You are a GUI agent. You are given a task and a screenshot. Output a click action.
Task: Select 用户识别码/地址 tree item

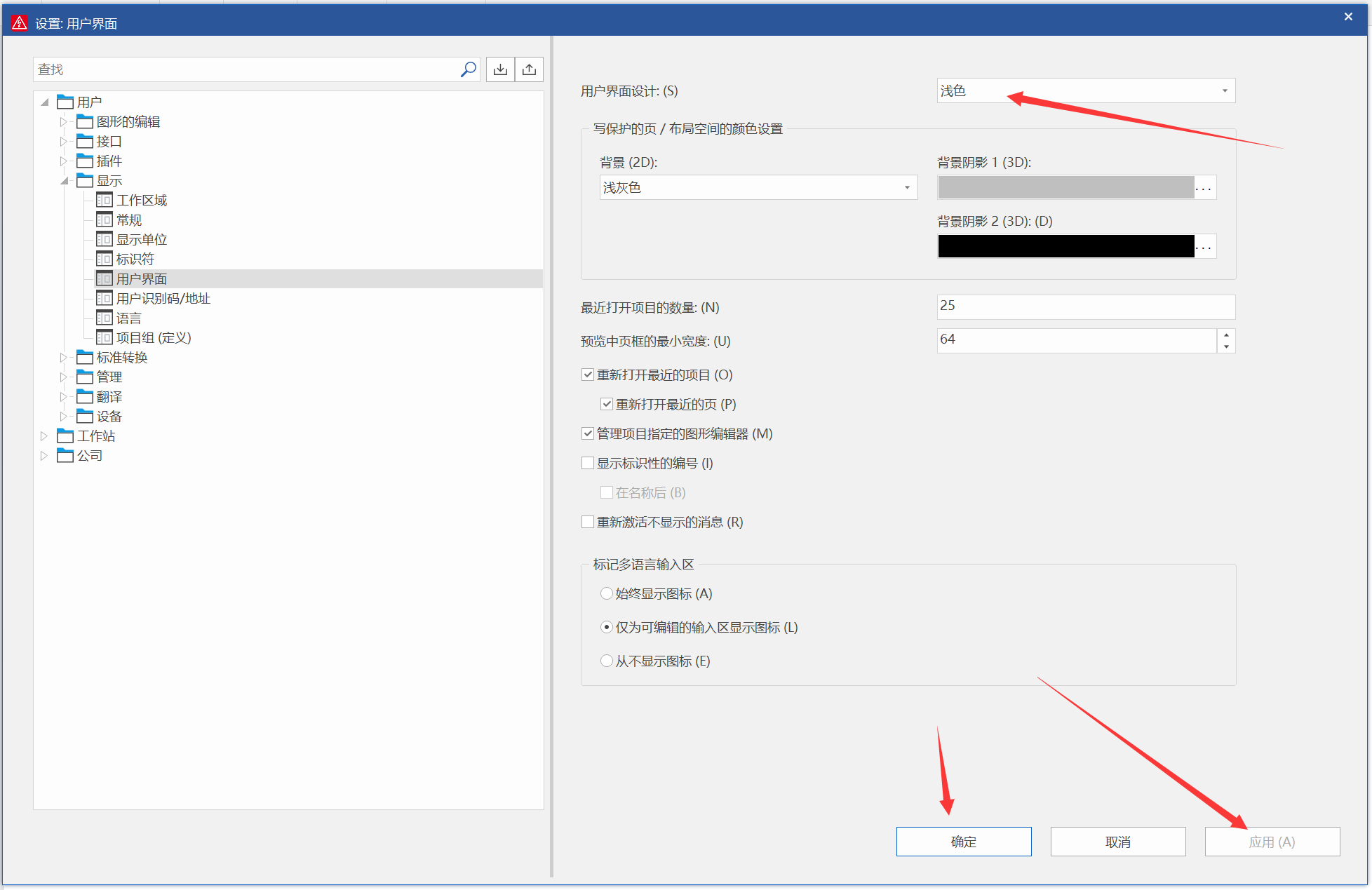click(163, 299)
